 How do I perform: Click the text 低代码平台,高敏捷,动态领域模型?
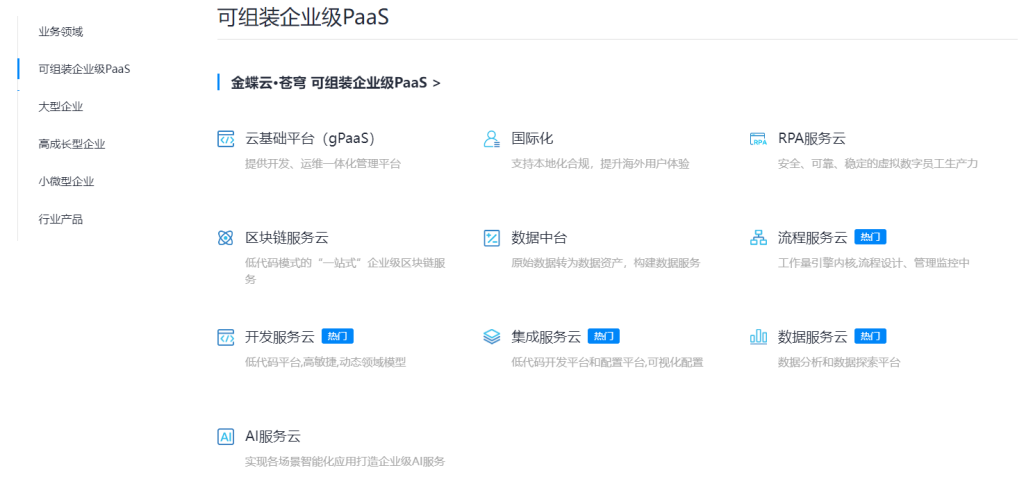325,363
